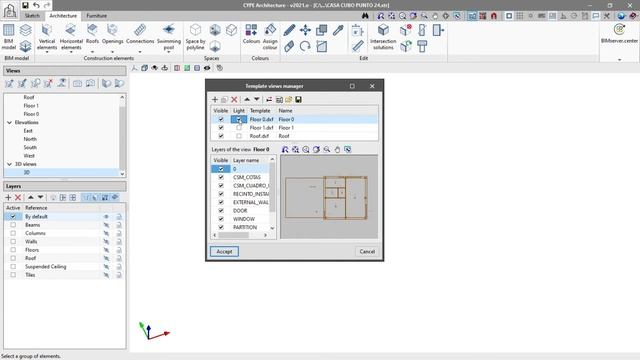Open Connections dropdown arrow
This screenshot has width=640, height=360.
click(x=140, y=52)
